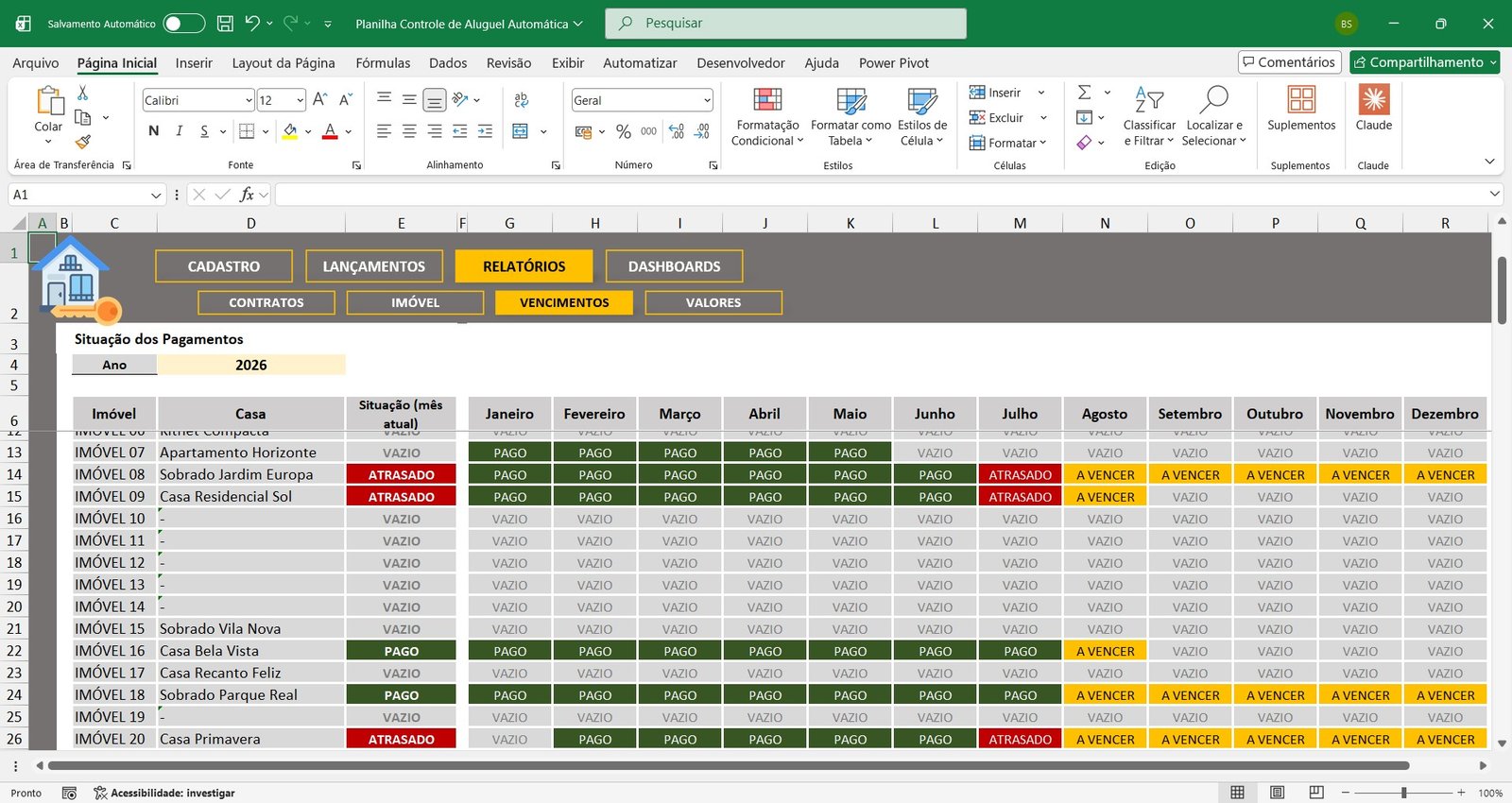This screenshot has width=1512, height=803.
Task: Click the Pesquisar search box
Action: [x=785, y=24]
